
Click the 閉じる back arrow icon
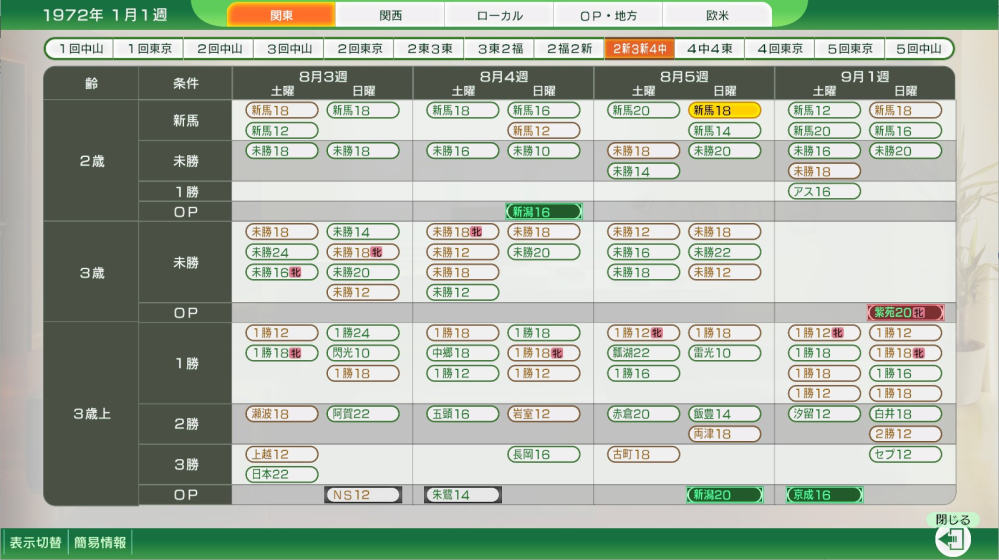953,540
